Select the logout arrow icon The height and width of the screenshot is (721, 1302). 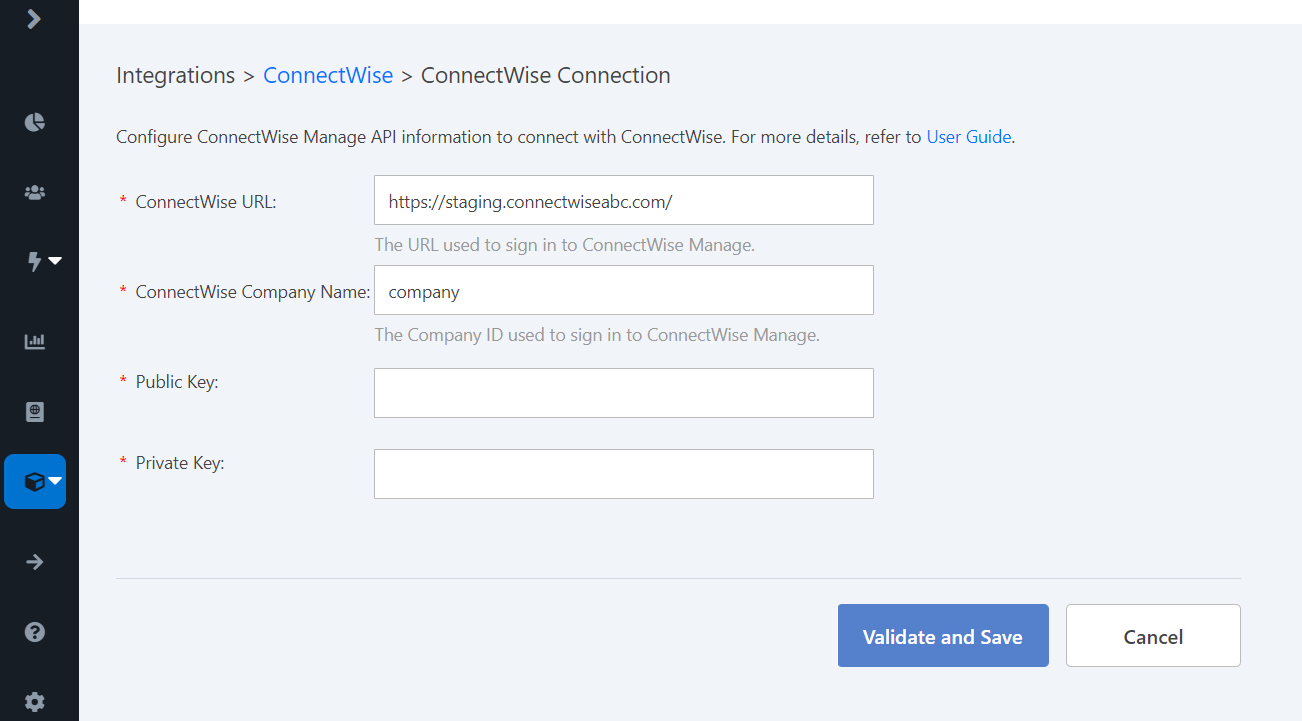click(34, 561)
